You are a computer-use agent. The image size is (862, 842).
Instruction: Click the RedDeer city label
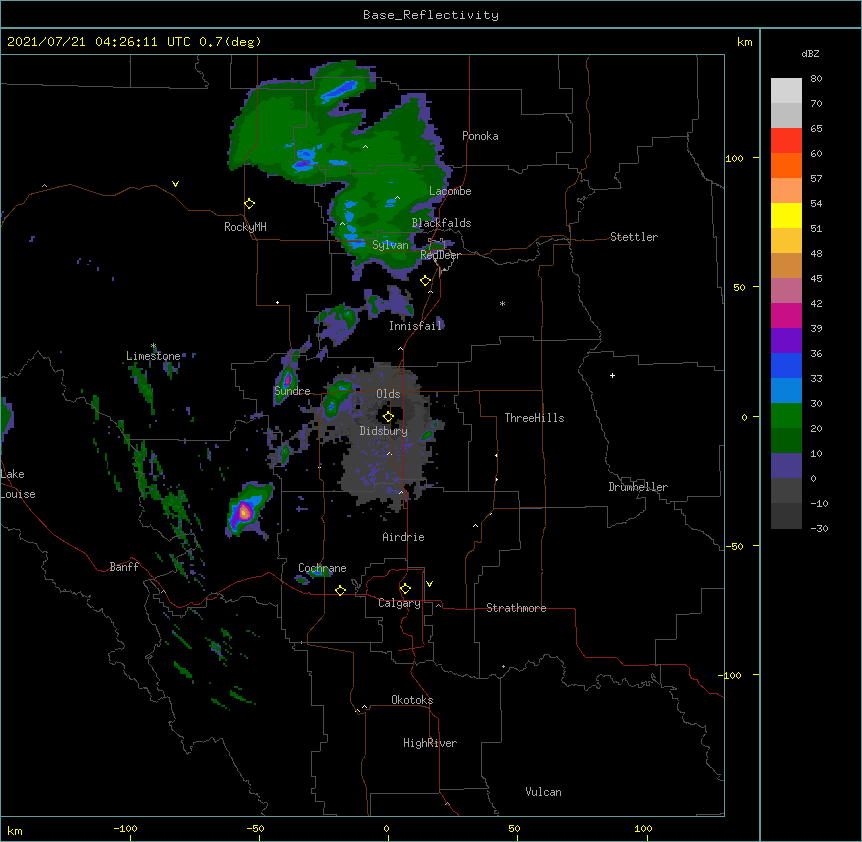coord(440,255)
